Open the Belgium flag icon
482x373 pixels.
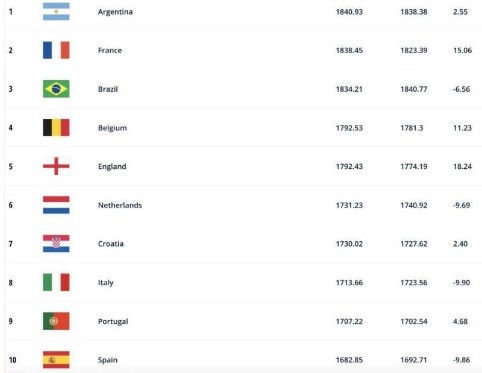tap(56, 127)
